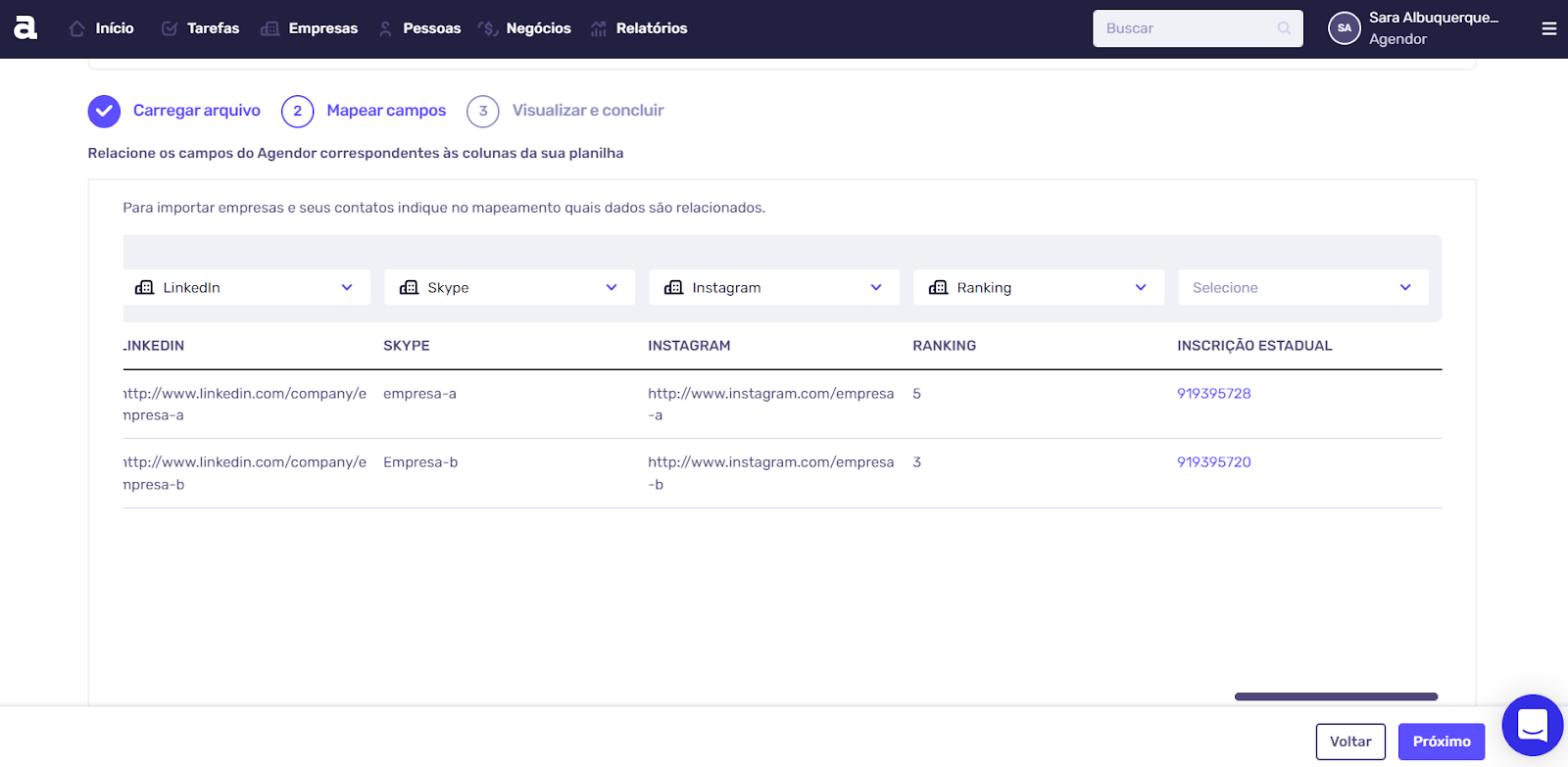Click the Voltar button
Screen dimensions: 1568x767
[x=1350, y=742]
